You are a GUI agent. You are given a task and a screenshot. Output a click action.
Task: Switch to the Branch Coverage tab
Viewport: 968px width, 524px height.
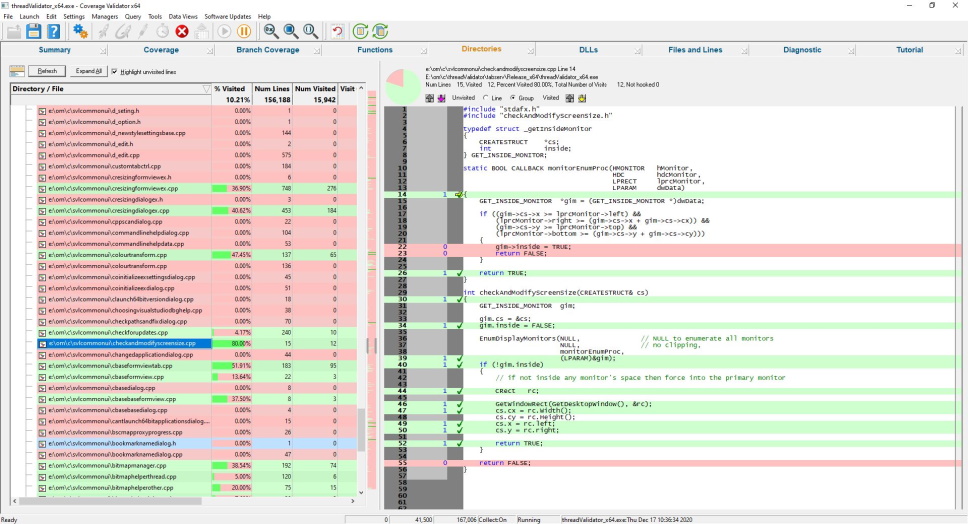(267, 50)
